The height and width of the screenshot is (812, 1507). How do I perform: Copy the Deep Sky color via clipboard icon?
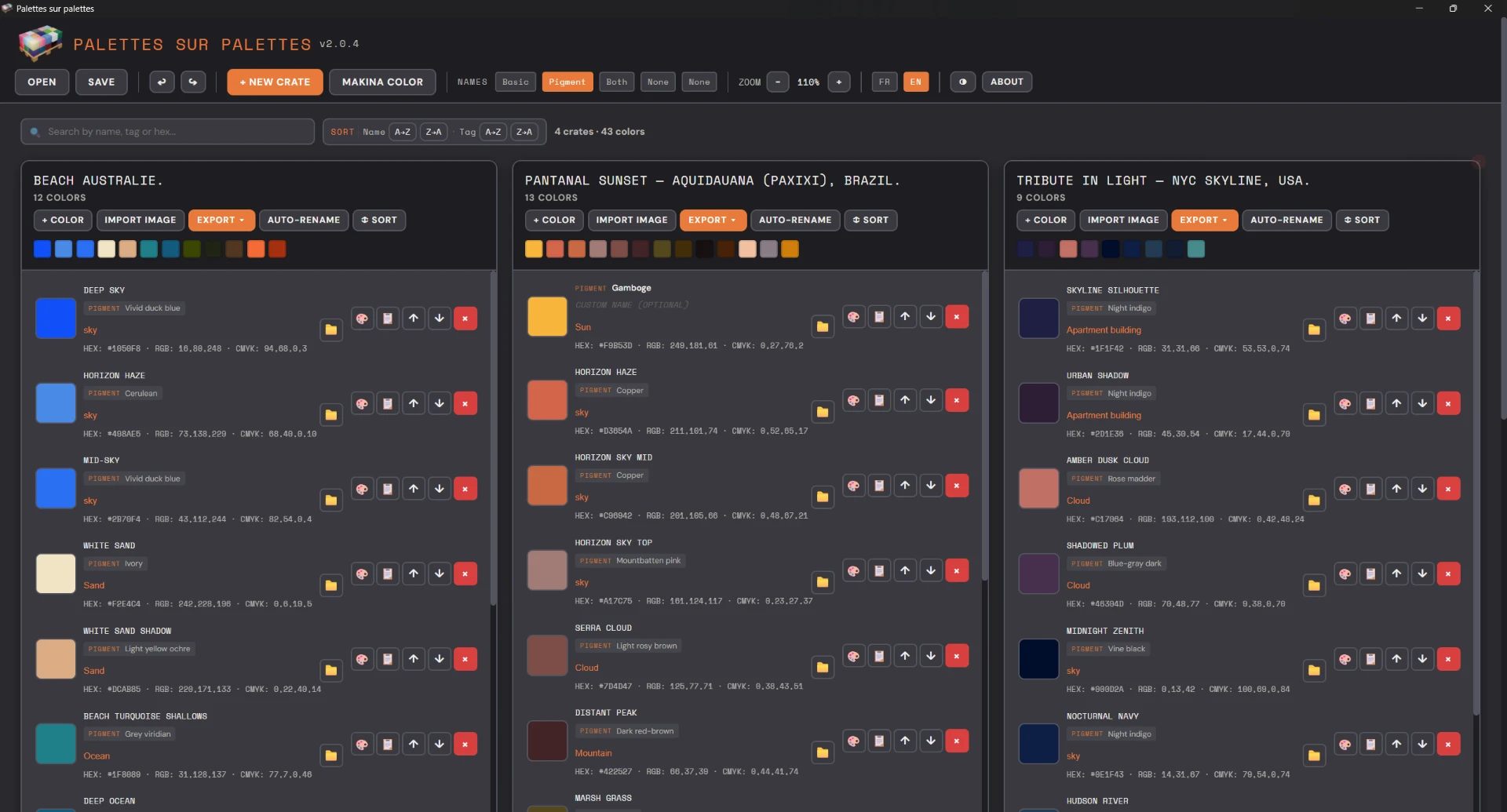(x=388, y=319)
